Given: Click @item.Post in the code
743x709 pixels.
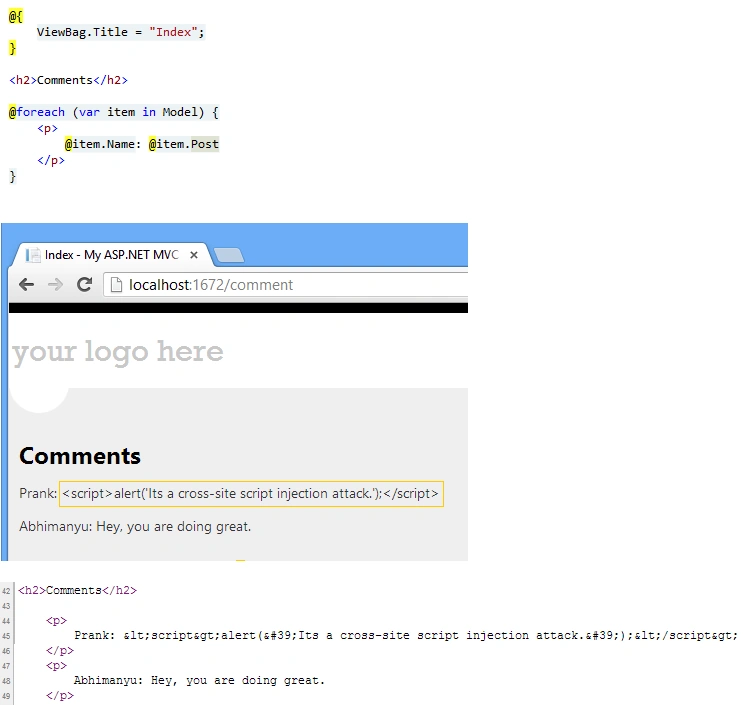Looking at the screenshot, I should 183,144.
